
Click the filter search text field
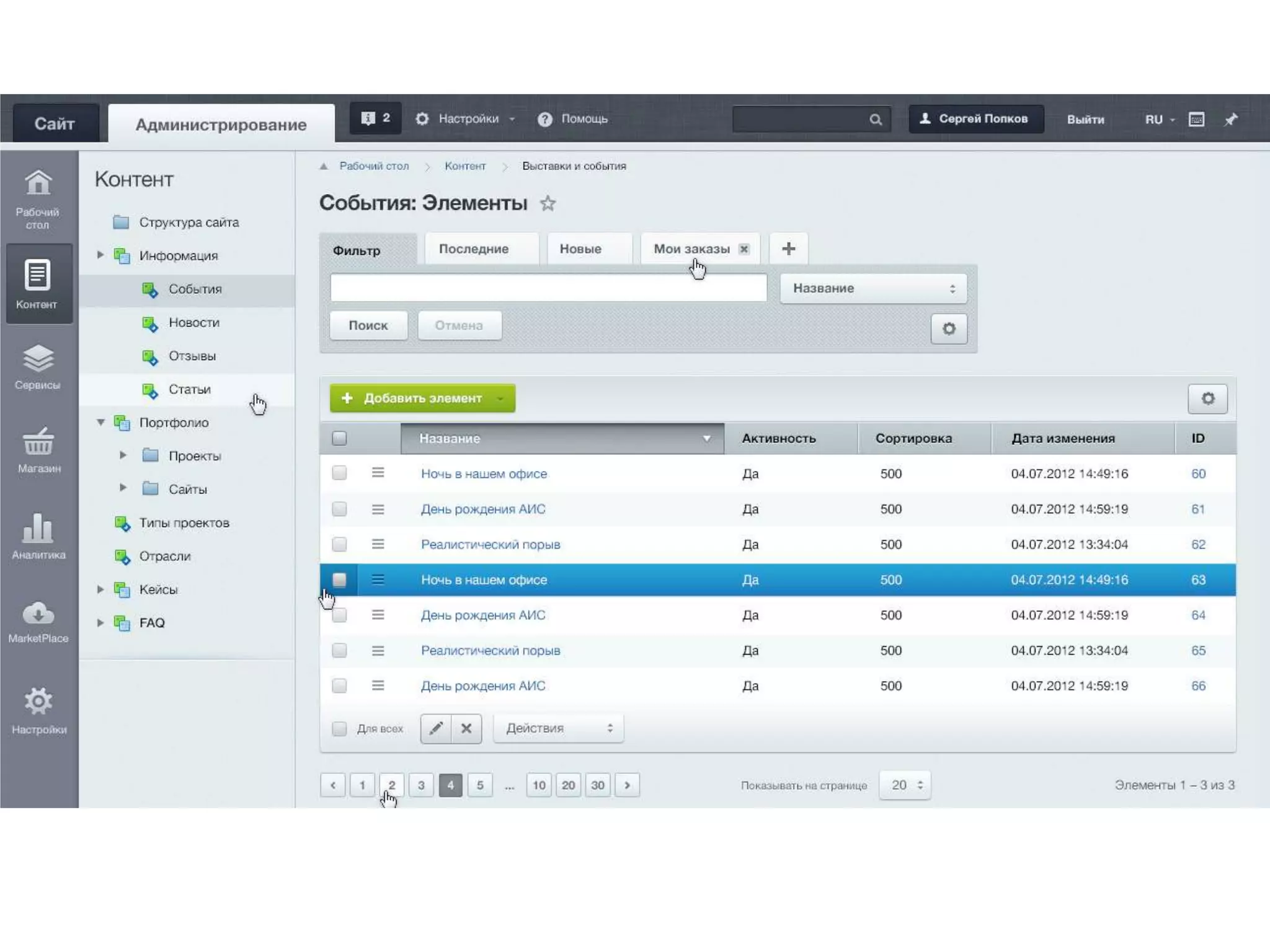(548, 289)
